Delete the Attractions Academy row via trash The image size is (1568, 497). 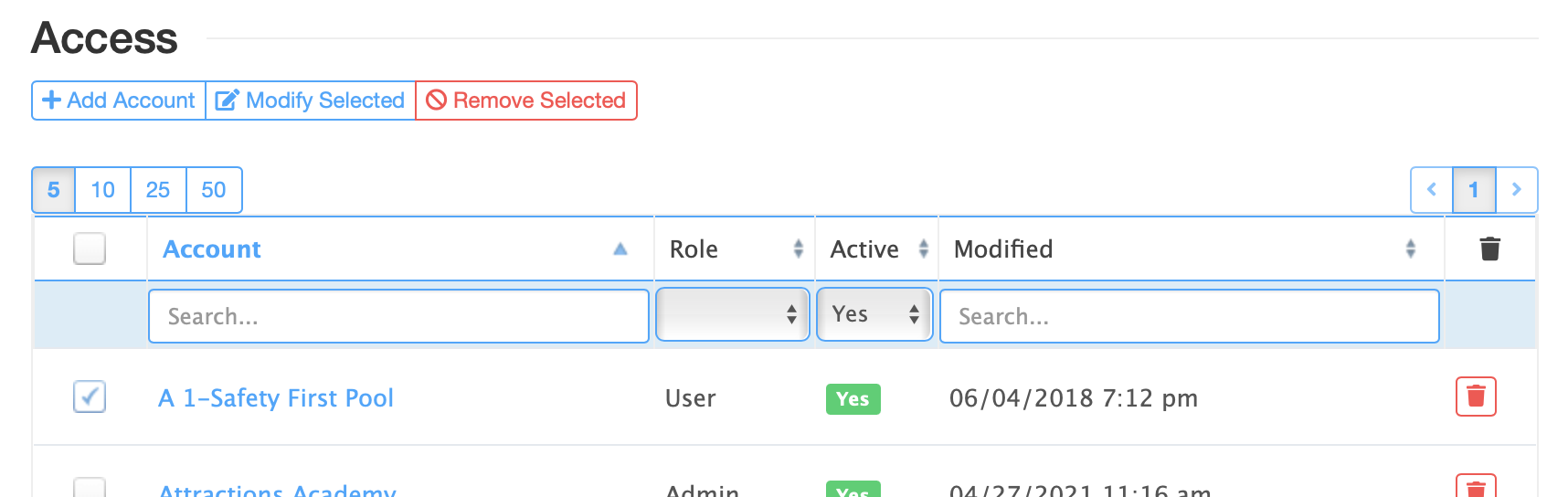(1476, 487)
